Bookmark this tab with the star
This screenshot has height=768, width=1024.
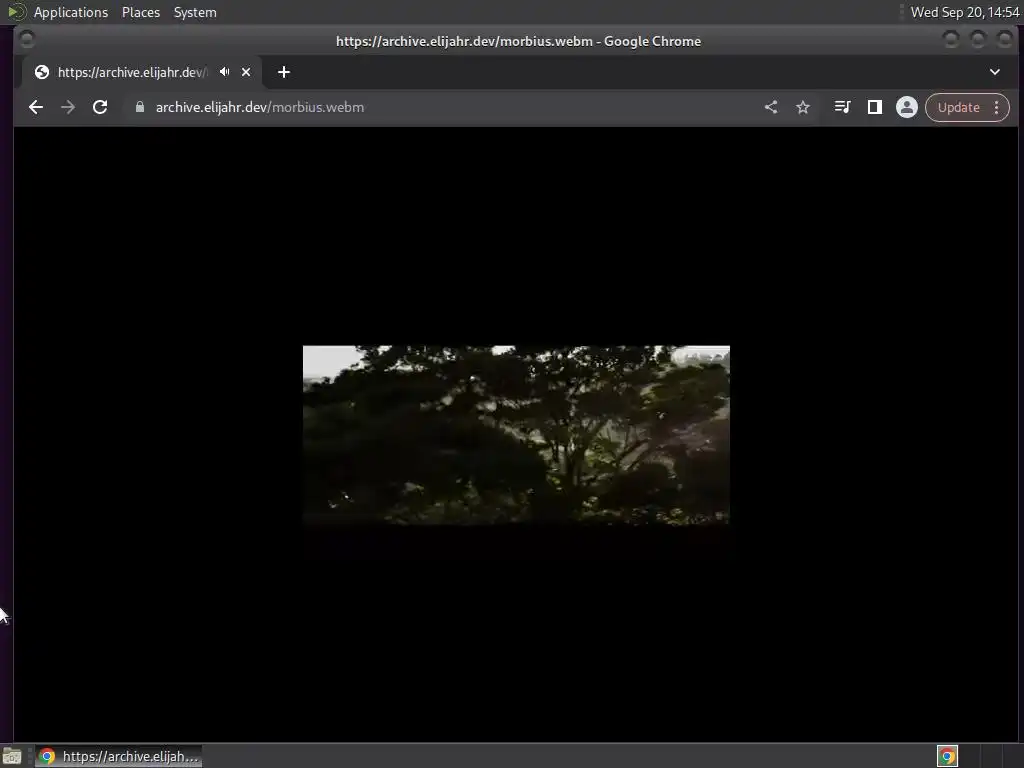pos(803,107)
